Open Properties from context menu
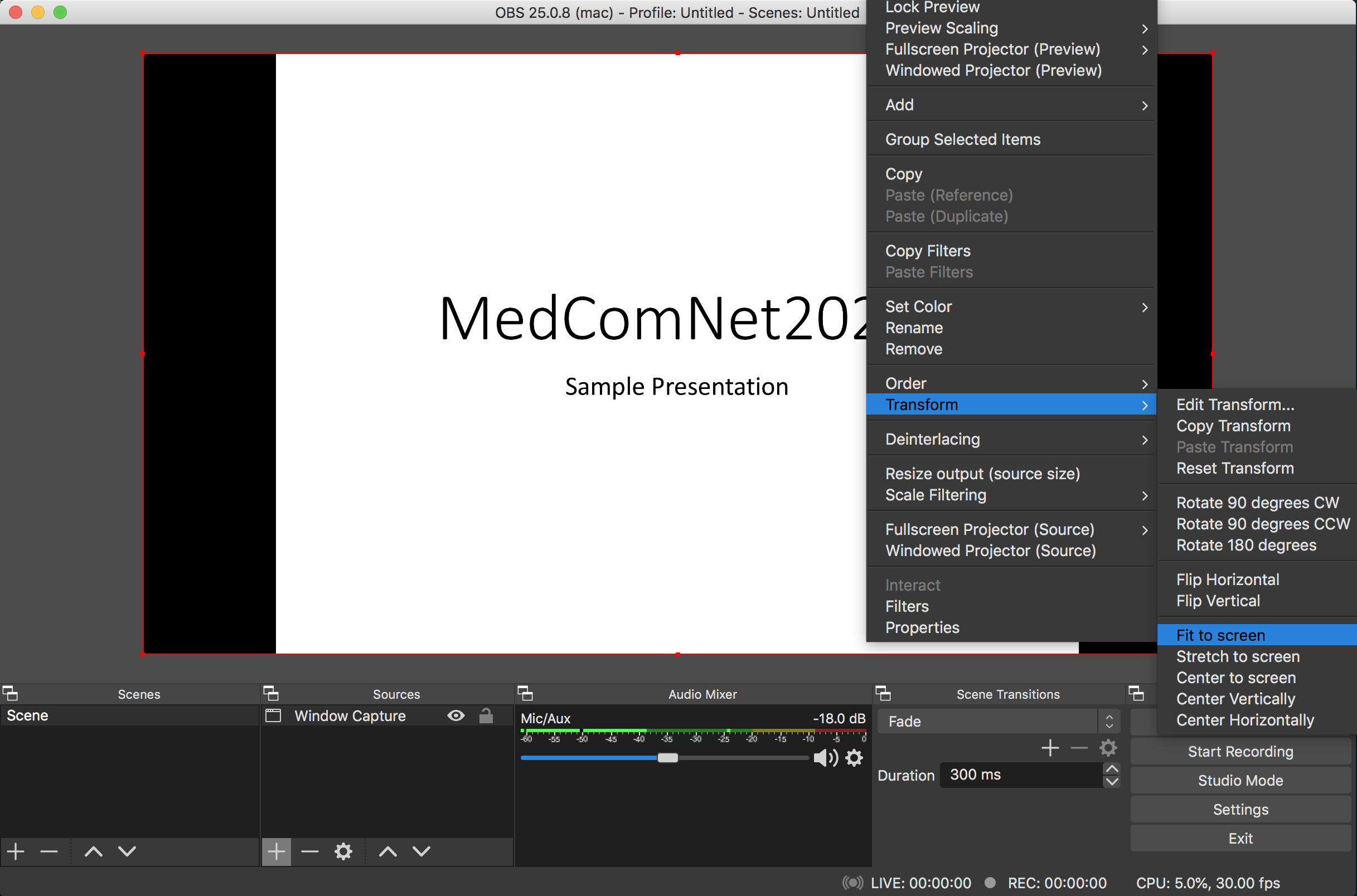The width and height of the screenshot is (1357, 896). pos(1011,627)
